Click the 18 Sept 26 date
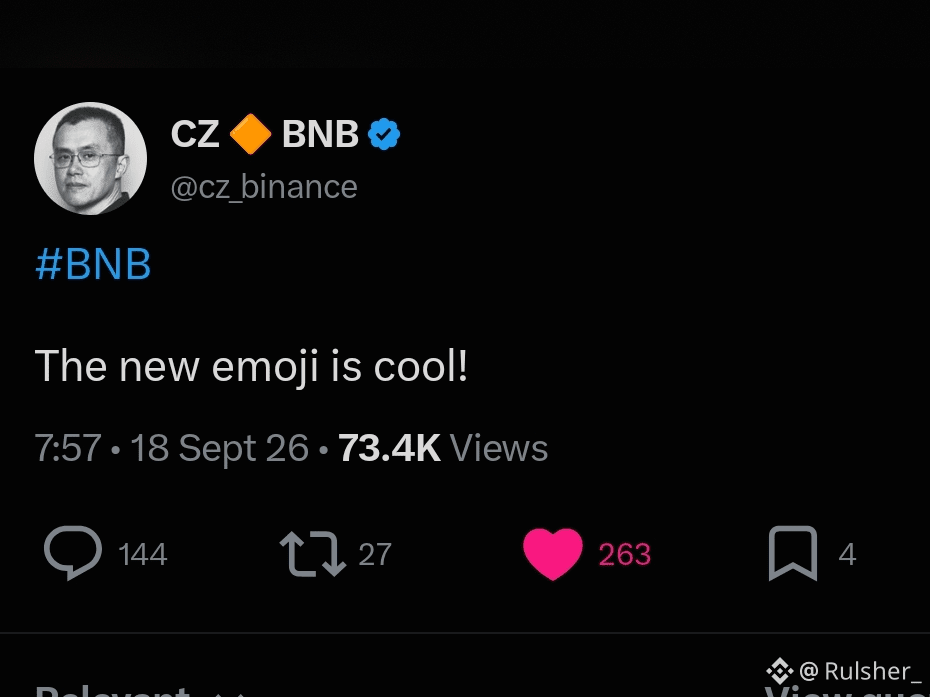Viewport: 930px width, 697px height. (x=219, y=448)
